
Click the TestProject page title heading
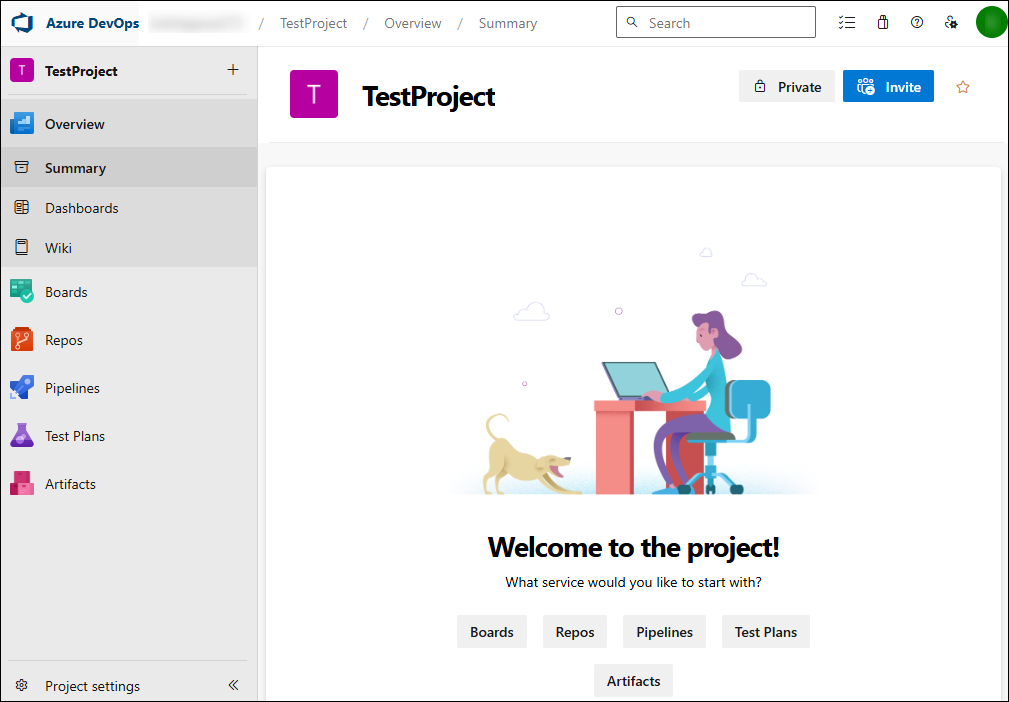[429, 97]
